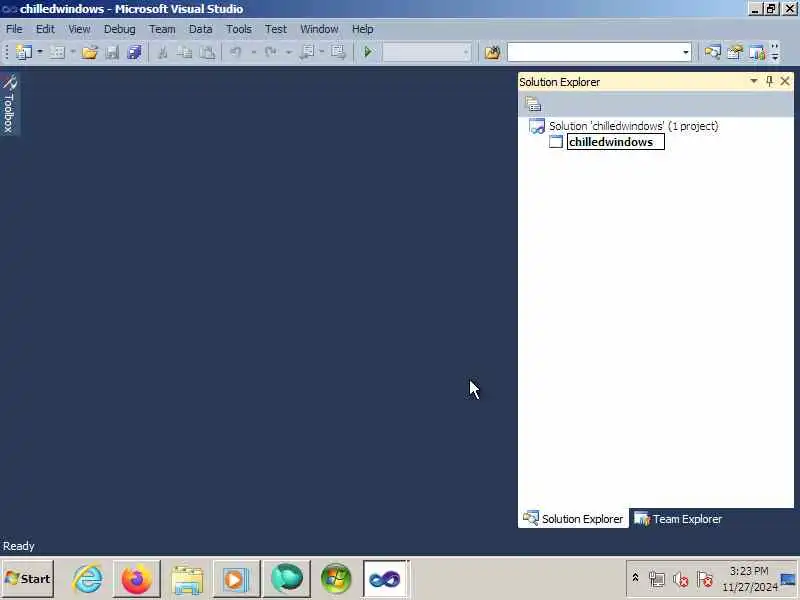Click the chilledwindows project icon
Image resolution: width=800 pixels, height=600 pixels.
[x=556, y=142]
